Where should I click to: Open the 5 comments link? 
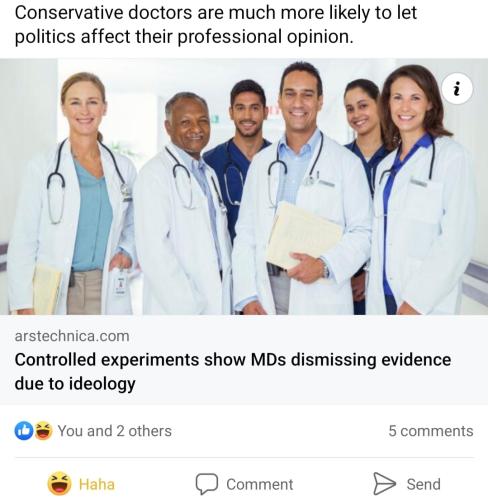coord(431,431)
